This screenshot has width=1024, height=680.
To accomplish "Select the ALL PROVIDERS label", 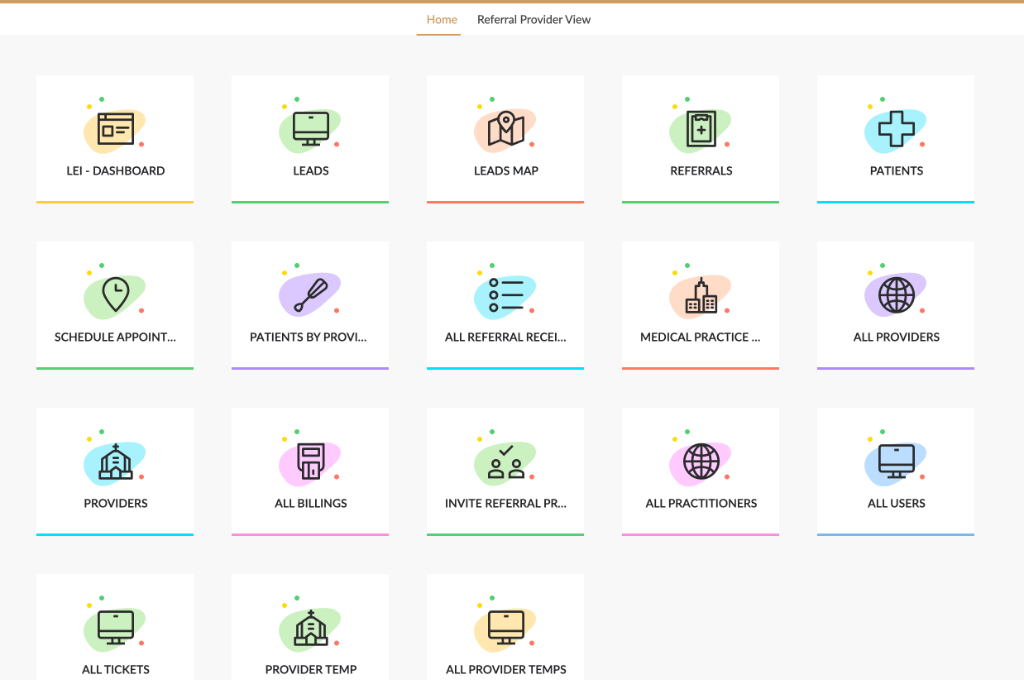I will pos(896,337).
